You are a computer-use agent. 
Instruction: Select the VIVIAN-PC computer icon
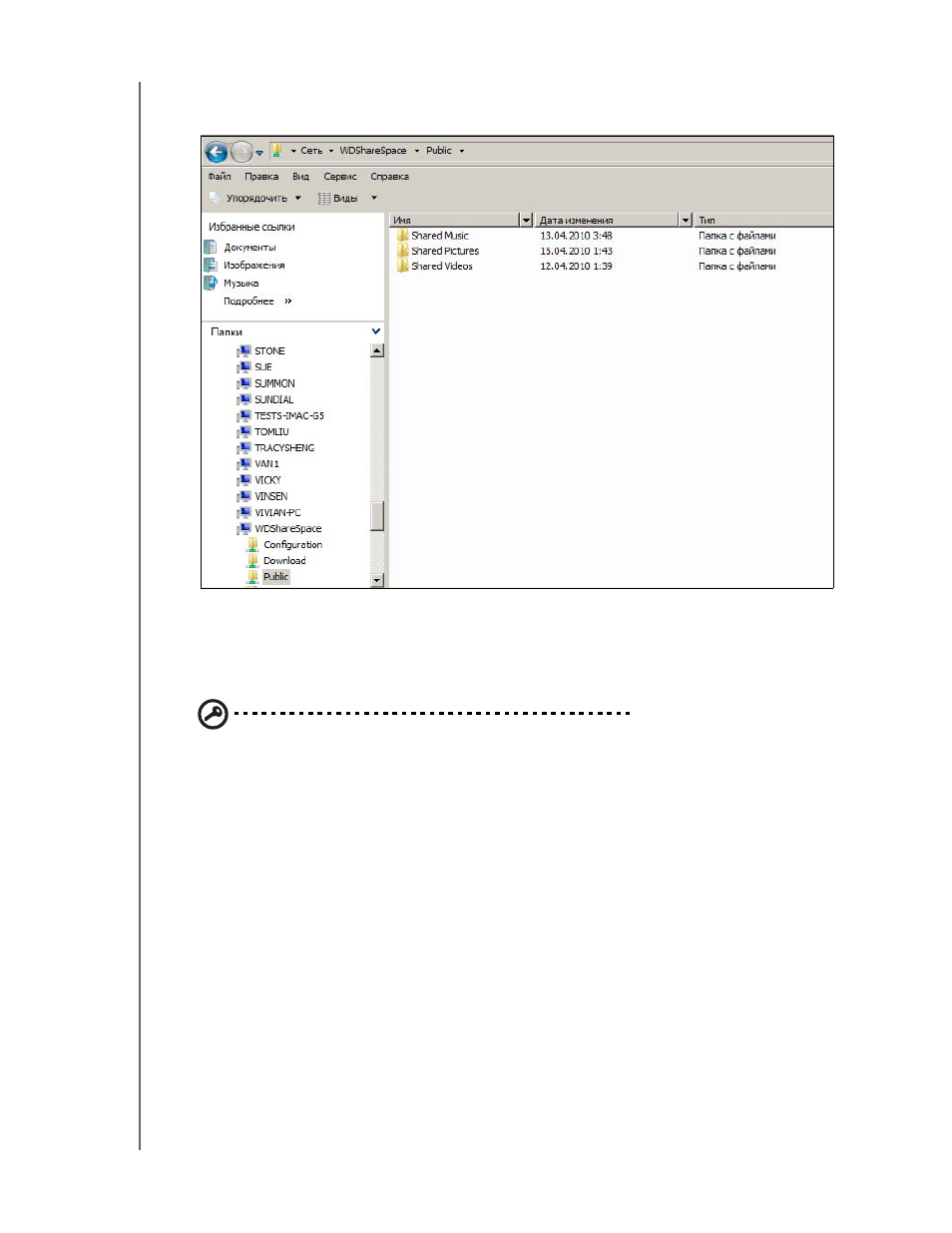point(243,512)
